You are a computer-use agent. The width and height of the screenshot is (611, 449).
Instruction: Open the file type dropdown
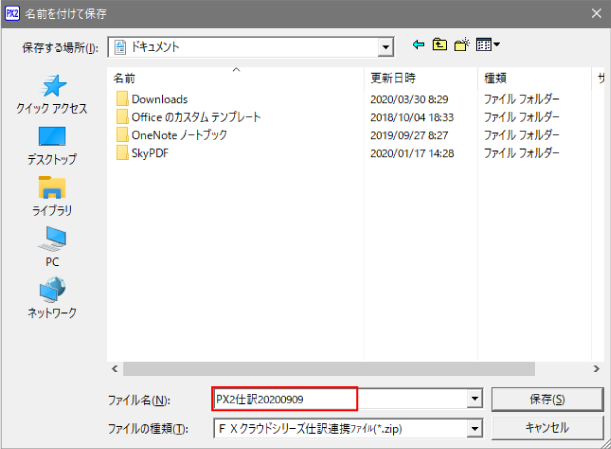coord(474,427)
